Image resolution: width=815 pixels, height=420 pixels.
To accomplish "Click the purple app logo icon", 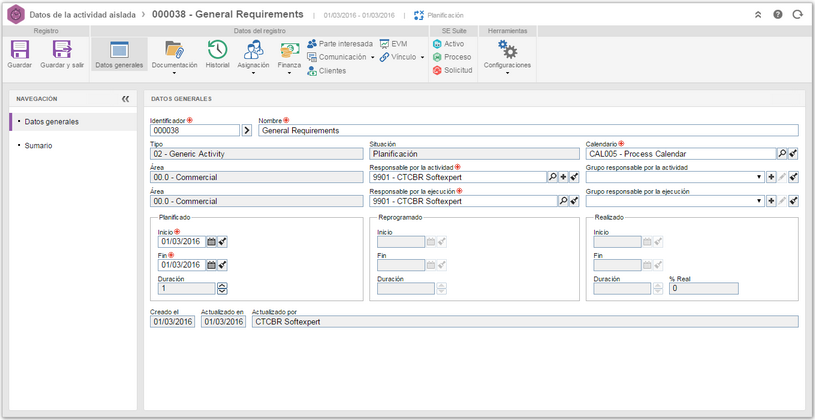I will click(16, 15).
